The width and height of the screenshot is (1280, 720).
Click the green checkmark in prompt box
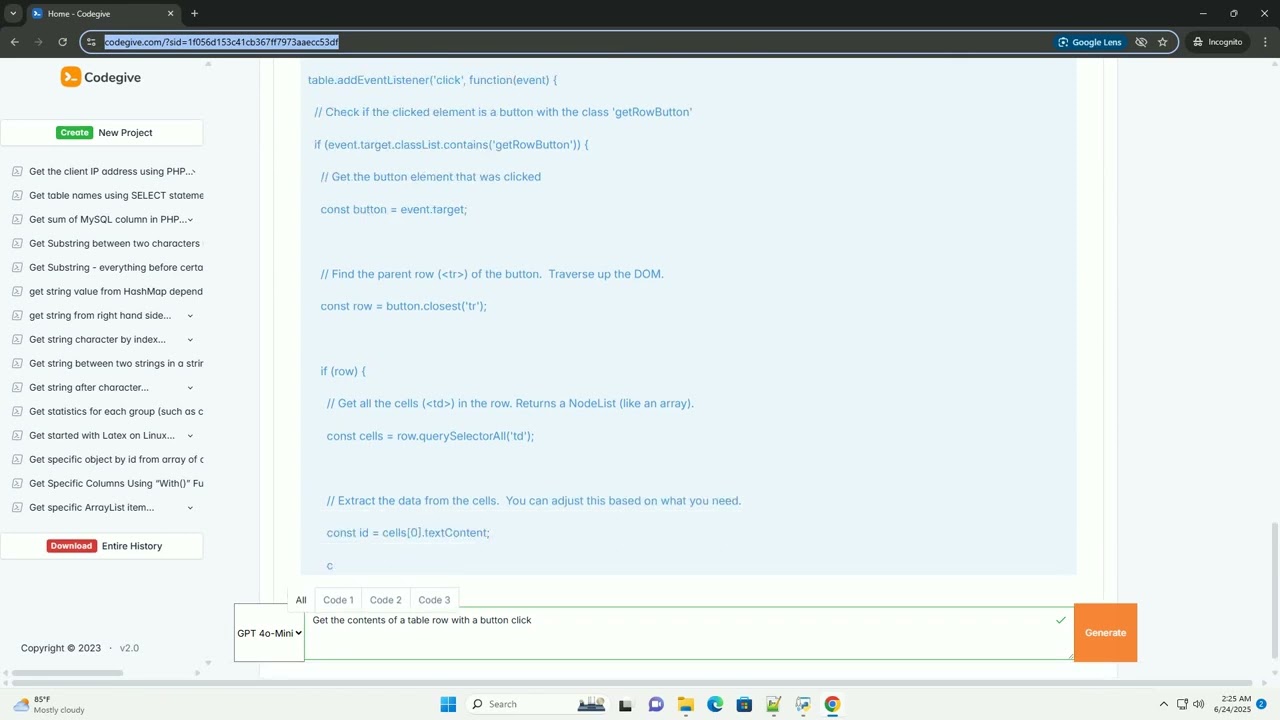point(1060,620)
